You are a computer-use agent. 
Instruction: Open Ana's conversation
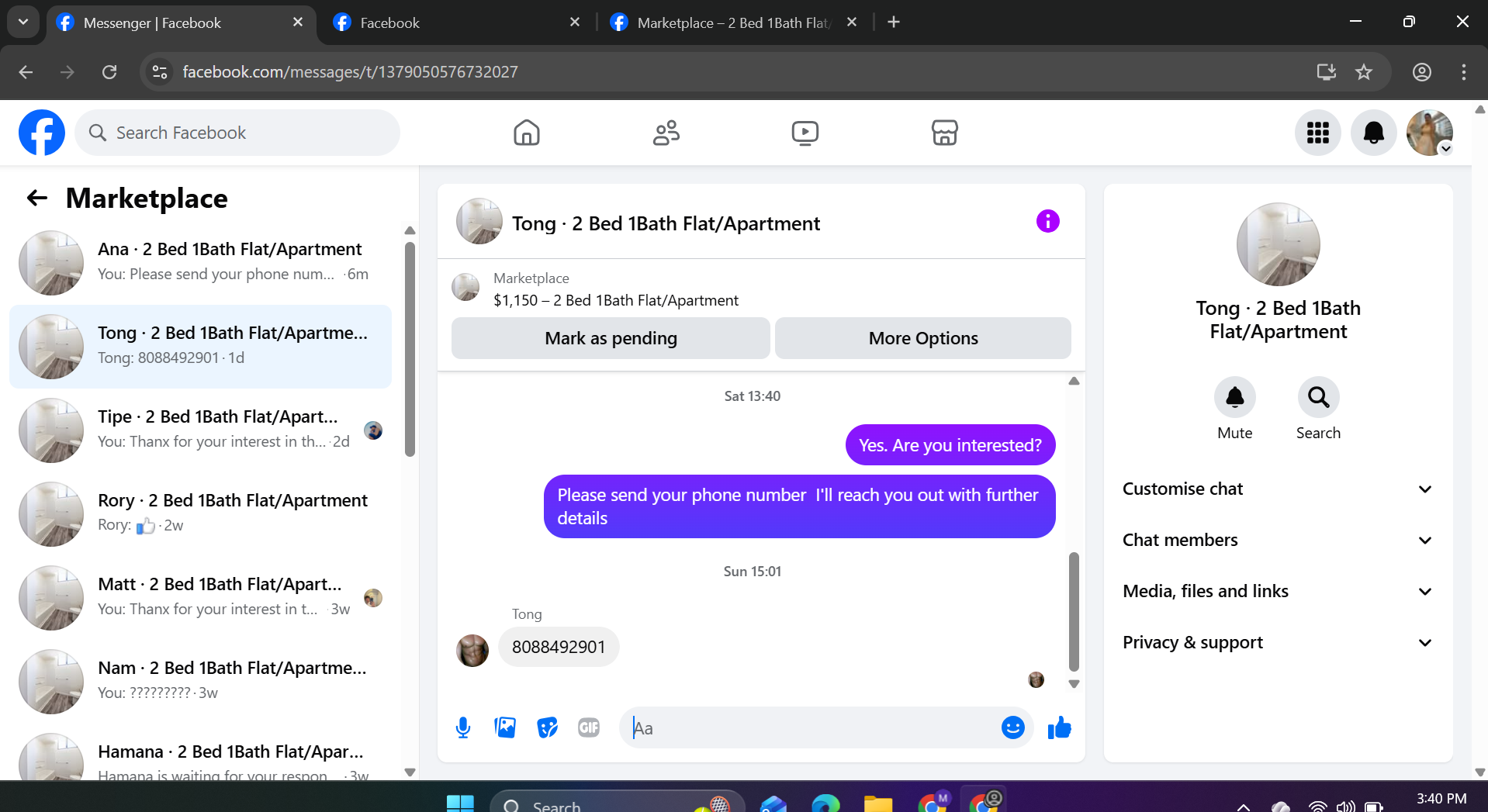click(x=200, y=262)
